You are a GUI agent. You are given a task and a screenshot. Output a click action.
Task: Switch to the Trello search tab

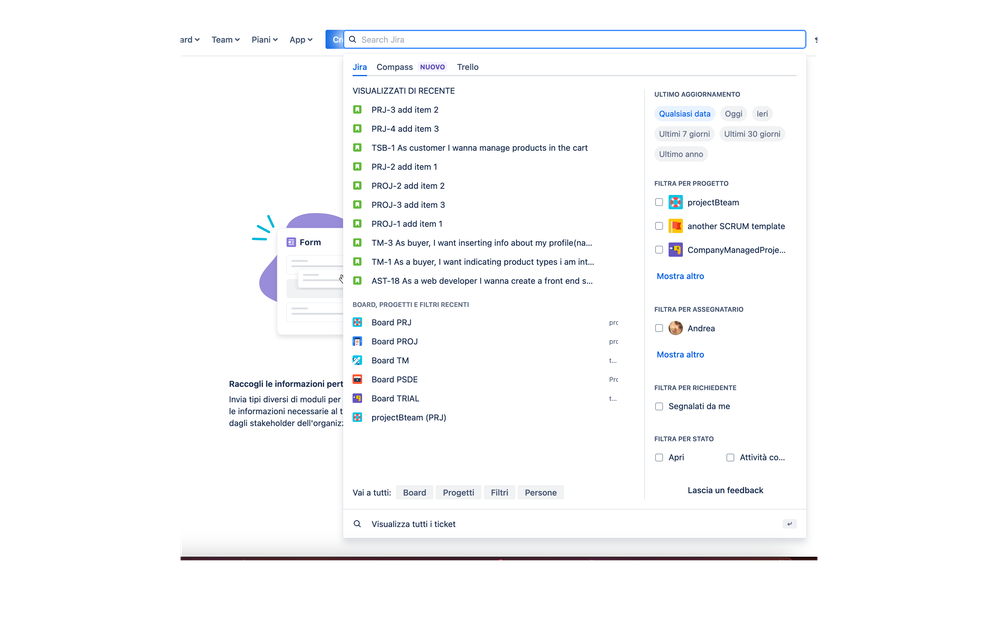468,67
